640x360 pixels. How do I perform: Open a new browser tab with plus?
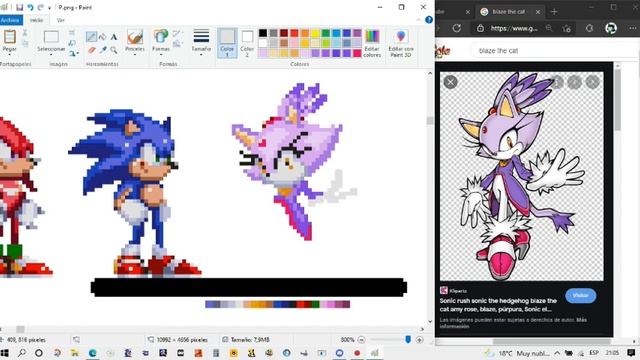[x=554, y=12]
